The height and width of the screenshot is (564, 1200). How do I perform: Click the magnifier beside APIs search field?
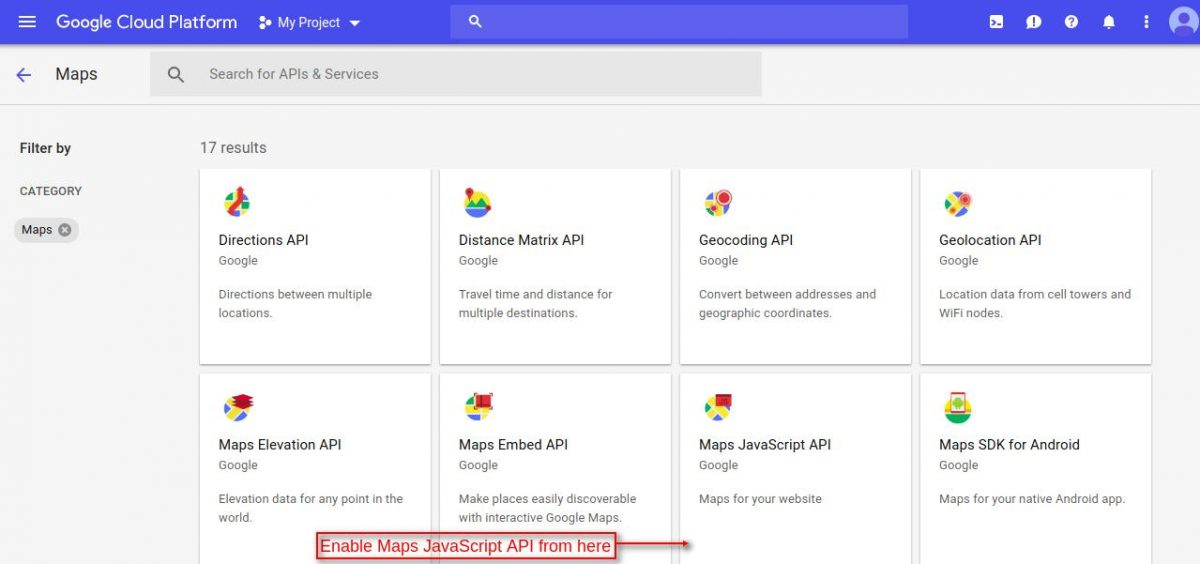tap(176, 74)
